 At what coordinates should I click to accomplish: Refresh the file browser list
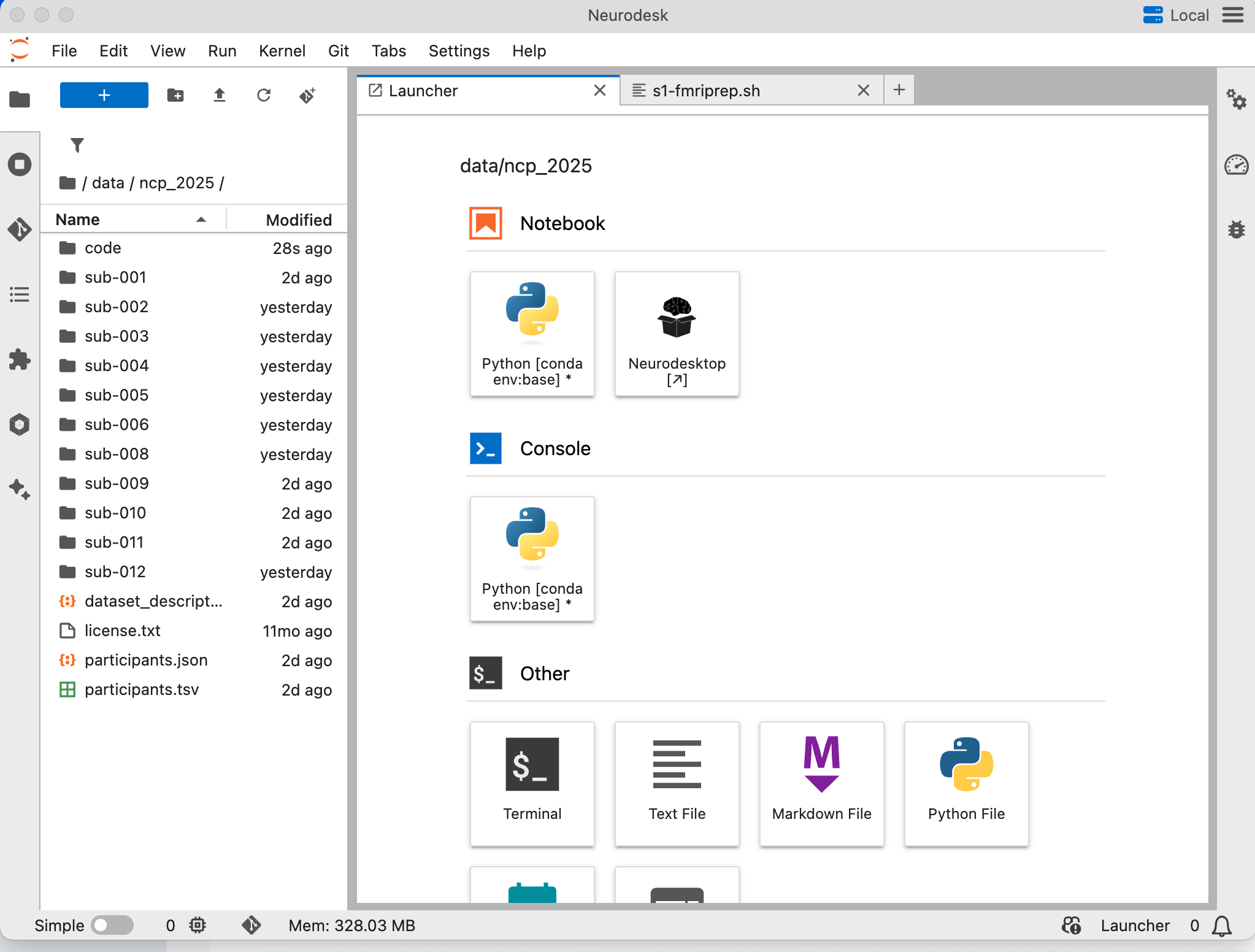point(264,95)
